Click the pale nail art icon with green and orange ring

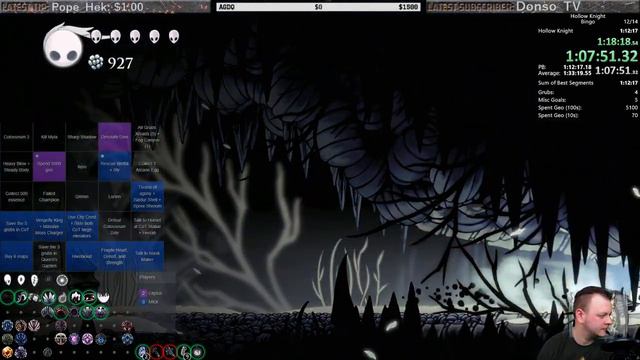point(143,352)
